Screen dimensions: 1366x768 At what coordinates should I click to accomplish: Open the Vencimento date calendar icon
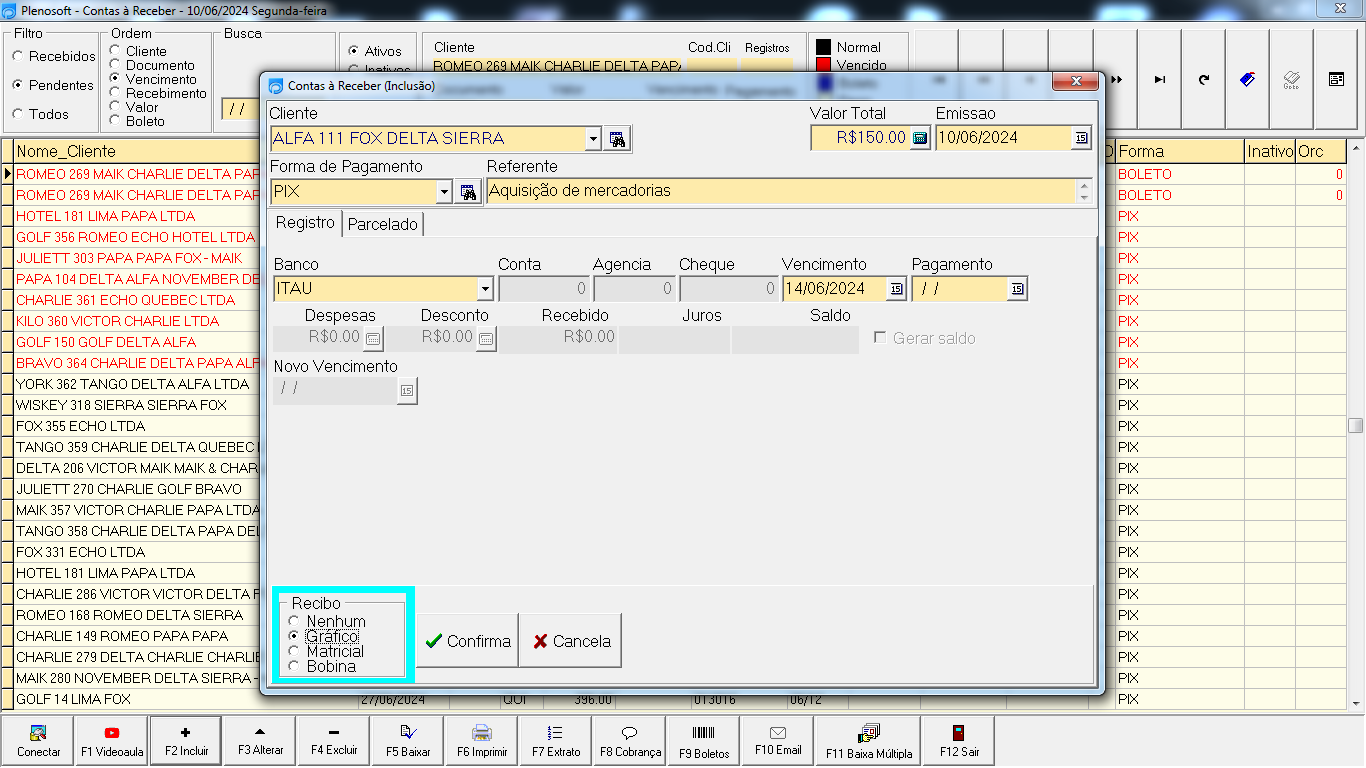pyautogui.click(x=897, y=289)
